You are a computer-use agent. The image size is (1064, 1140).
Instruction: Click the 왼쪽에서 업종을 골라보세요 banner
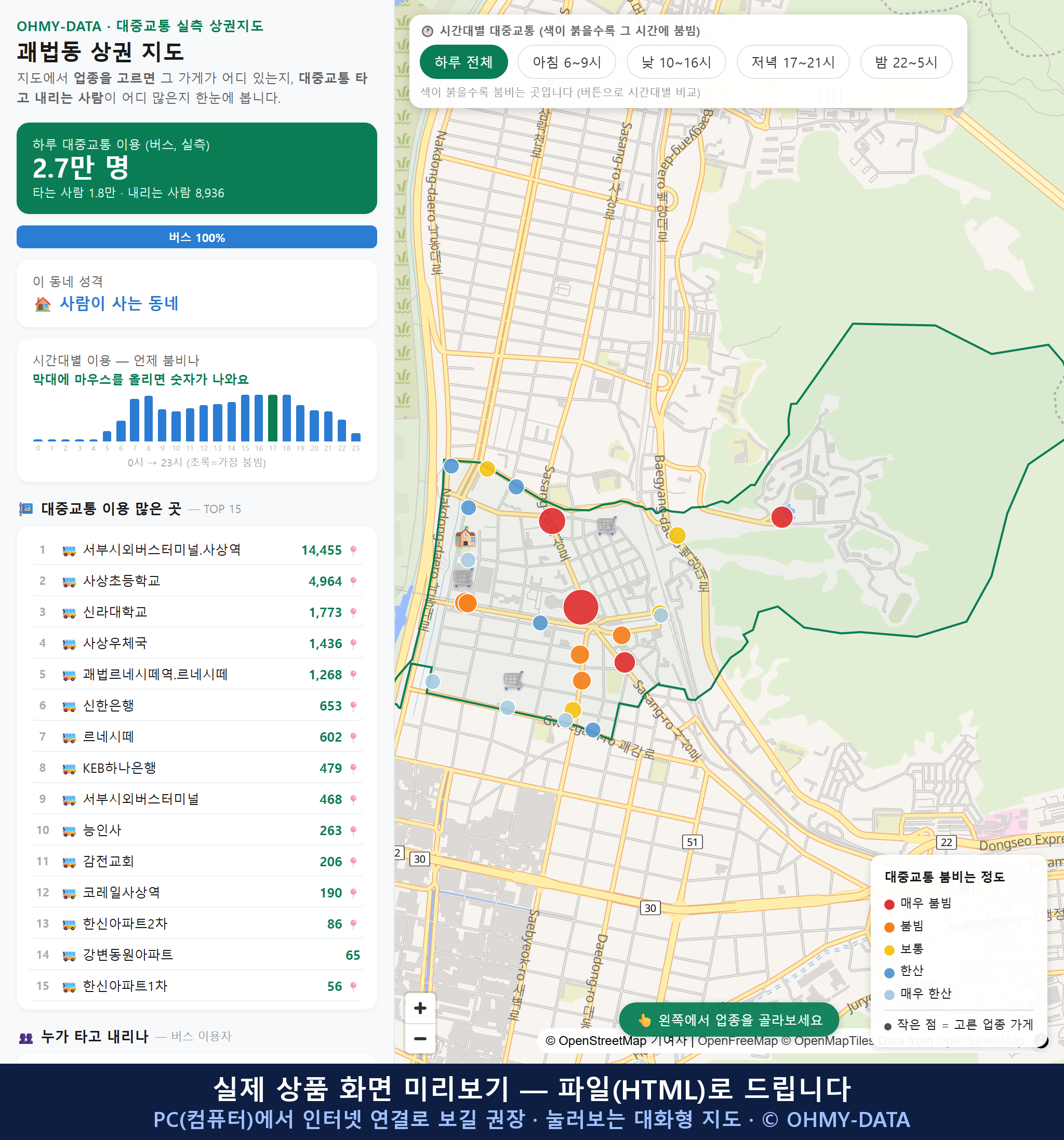click(x=729, y=1020)
